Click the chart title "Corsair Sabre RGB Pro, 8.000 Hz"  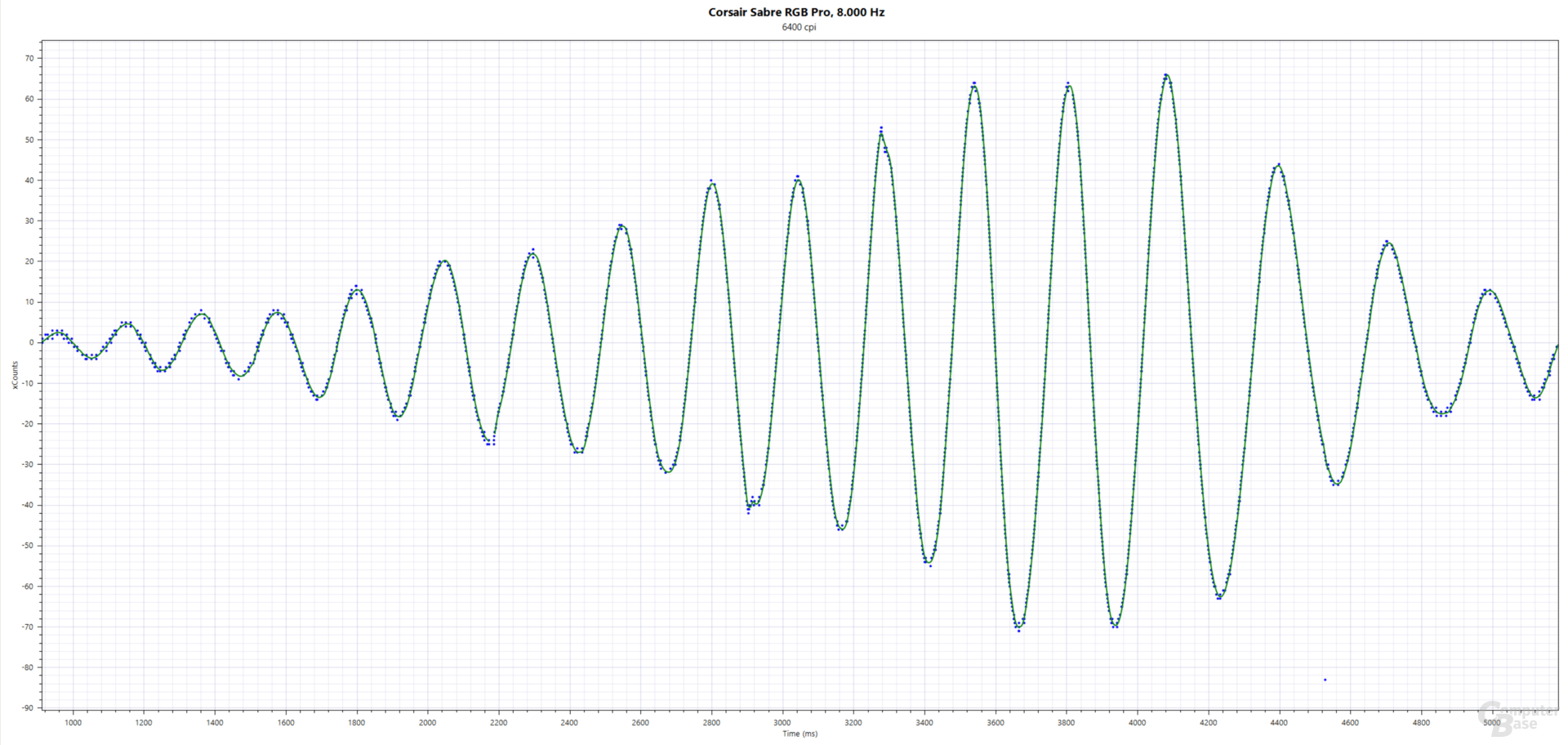pyautogui.click(x=796, y=12)
